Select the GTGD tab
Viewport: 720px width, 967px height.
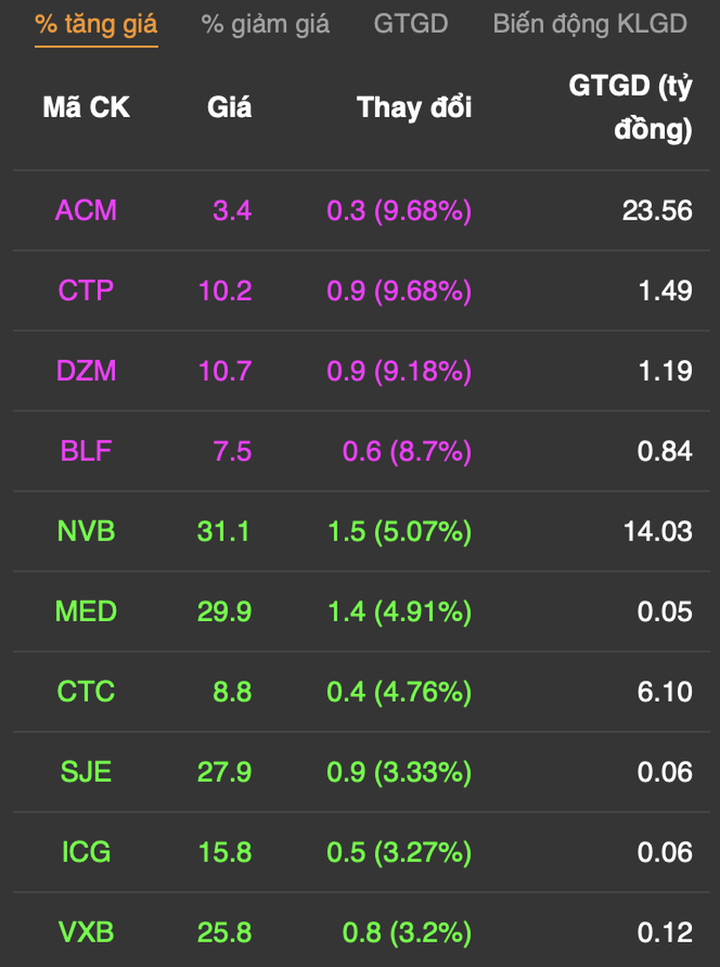410,24
